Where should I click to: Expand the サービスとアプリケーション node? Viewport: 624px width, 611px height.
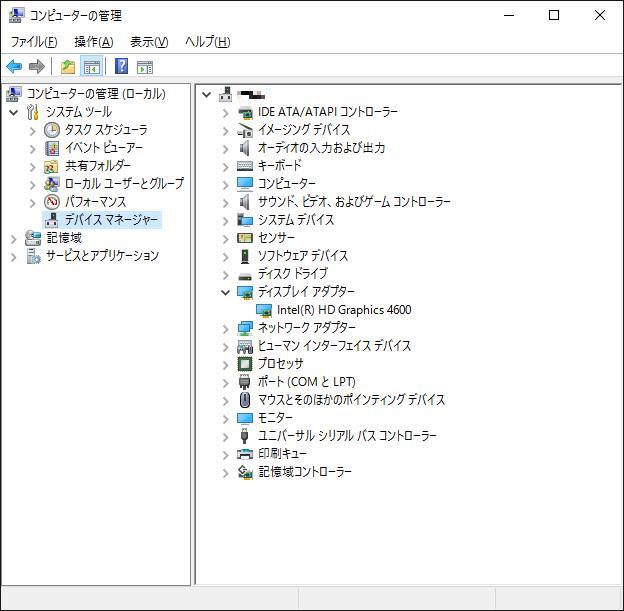[14, 257]
